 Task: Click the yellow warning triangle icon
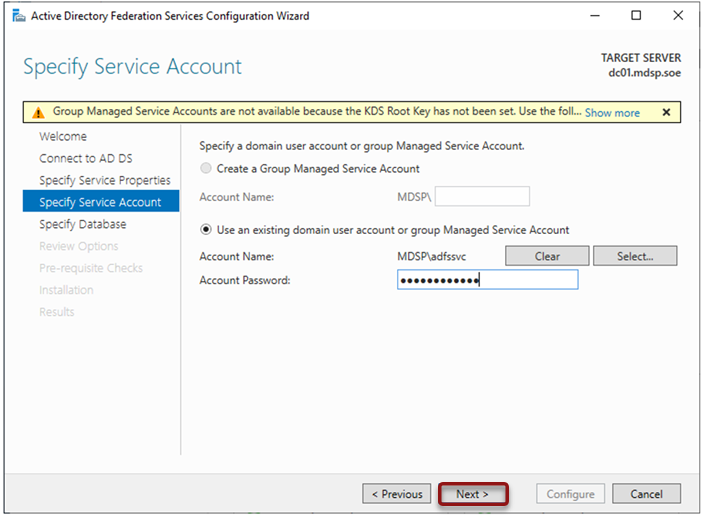(38, 113)
